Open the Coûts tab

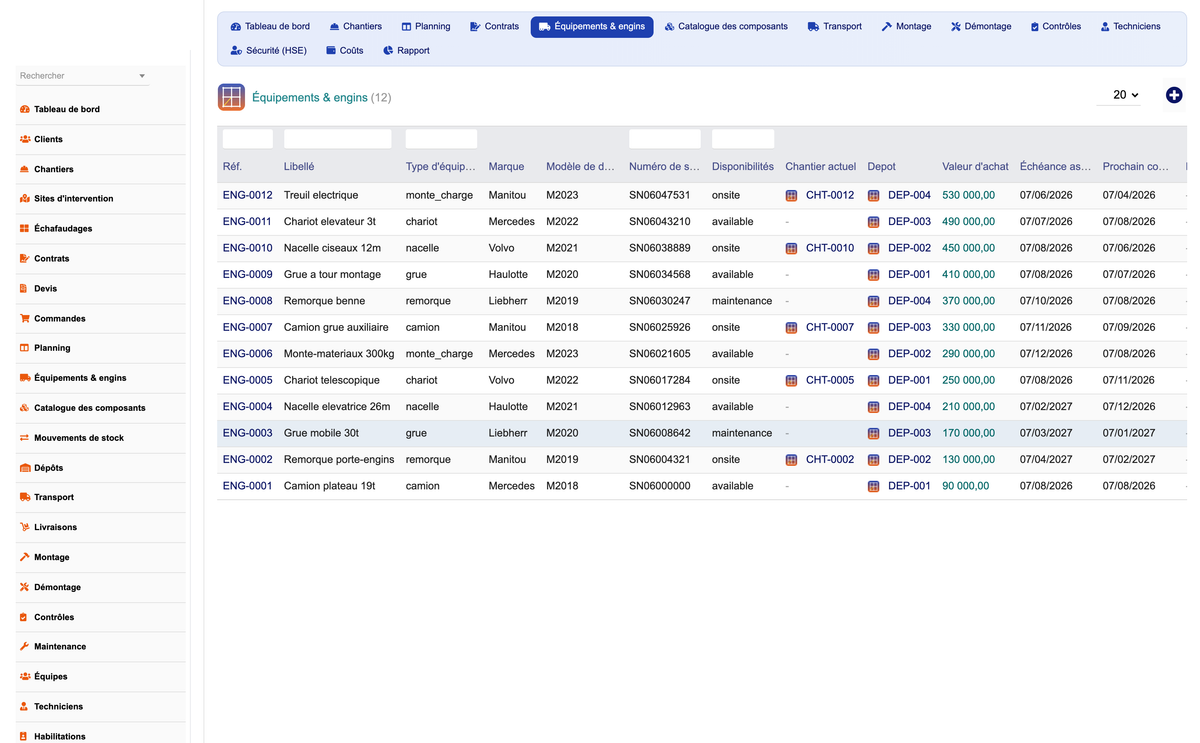(345, 50)
